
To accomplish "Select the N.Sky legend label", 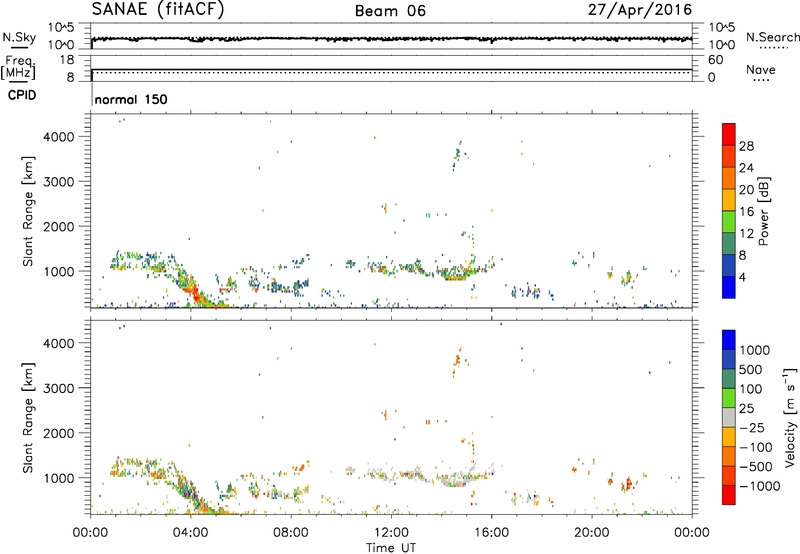I will tap(19, 37).
